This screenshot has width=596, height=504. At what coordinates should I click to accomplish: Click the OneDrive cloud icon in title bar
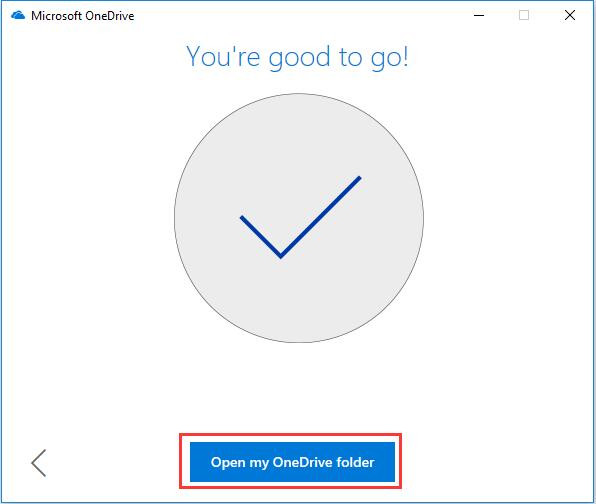(18, 16)
